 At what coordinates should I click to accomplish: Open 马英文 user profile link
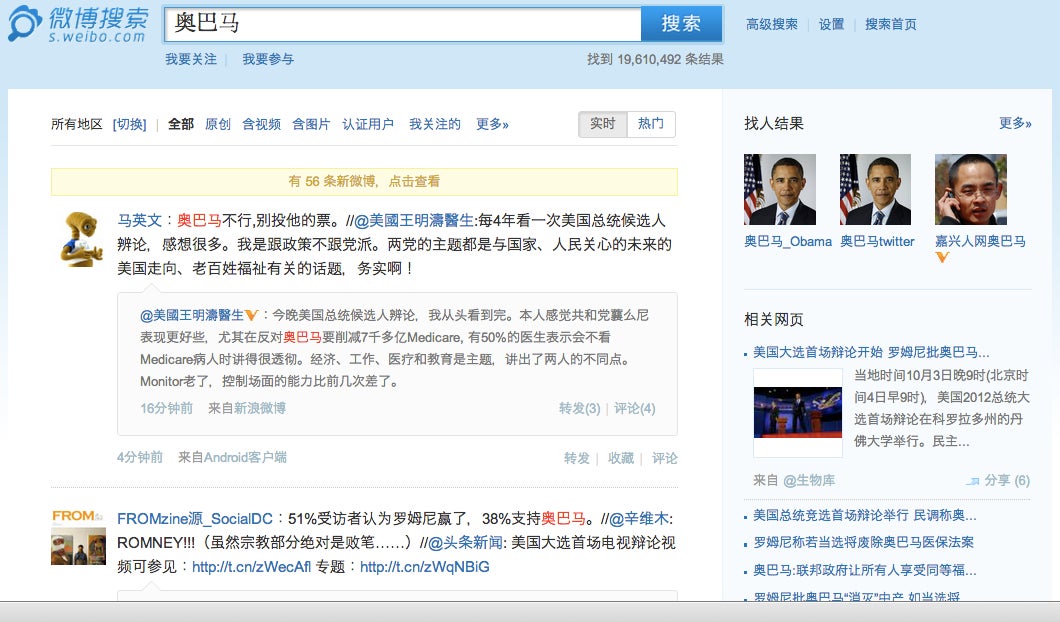139,220
